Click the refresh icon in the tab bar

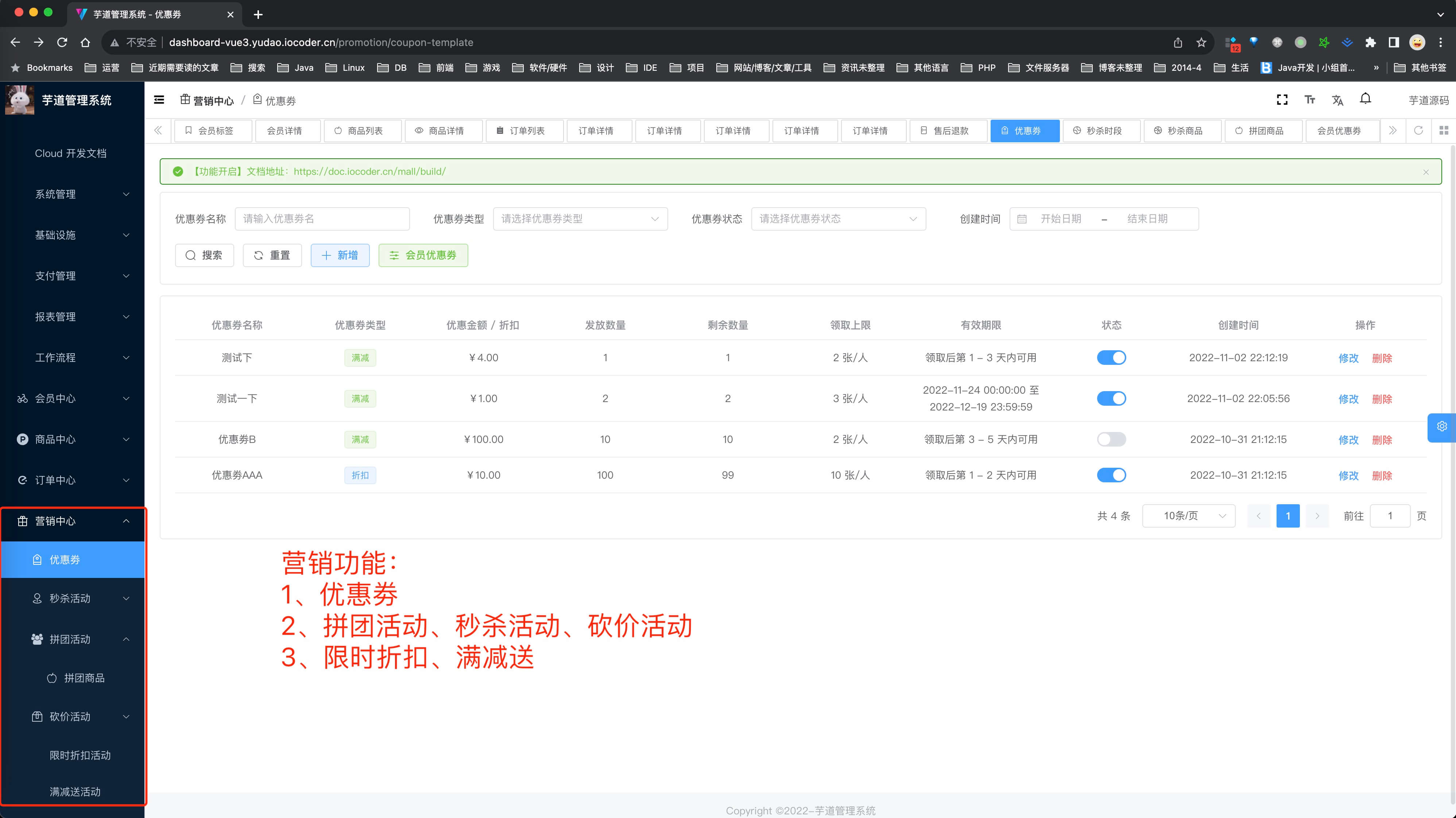coord(1419,131)
